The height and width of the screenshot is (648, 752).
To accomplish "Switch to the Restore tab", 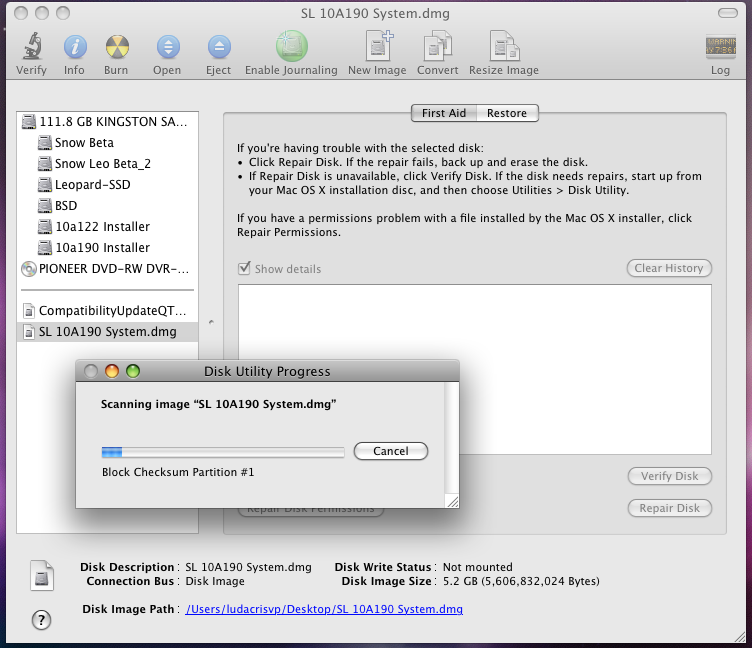I will (507, 113).
